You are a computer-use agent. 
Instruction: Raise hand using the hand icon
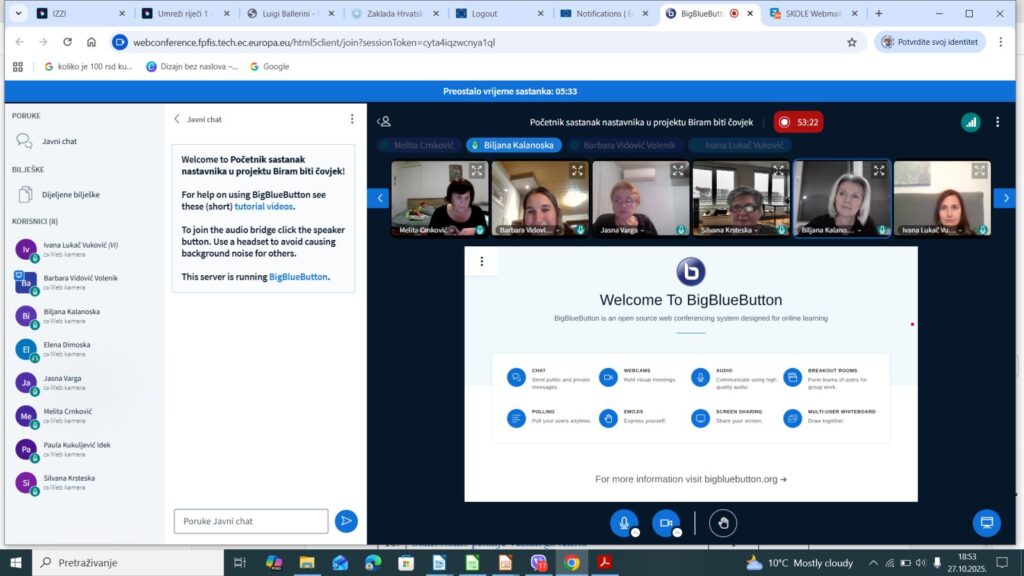click(723, 522)
